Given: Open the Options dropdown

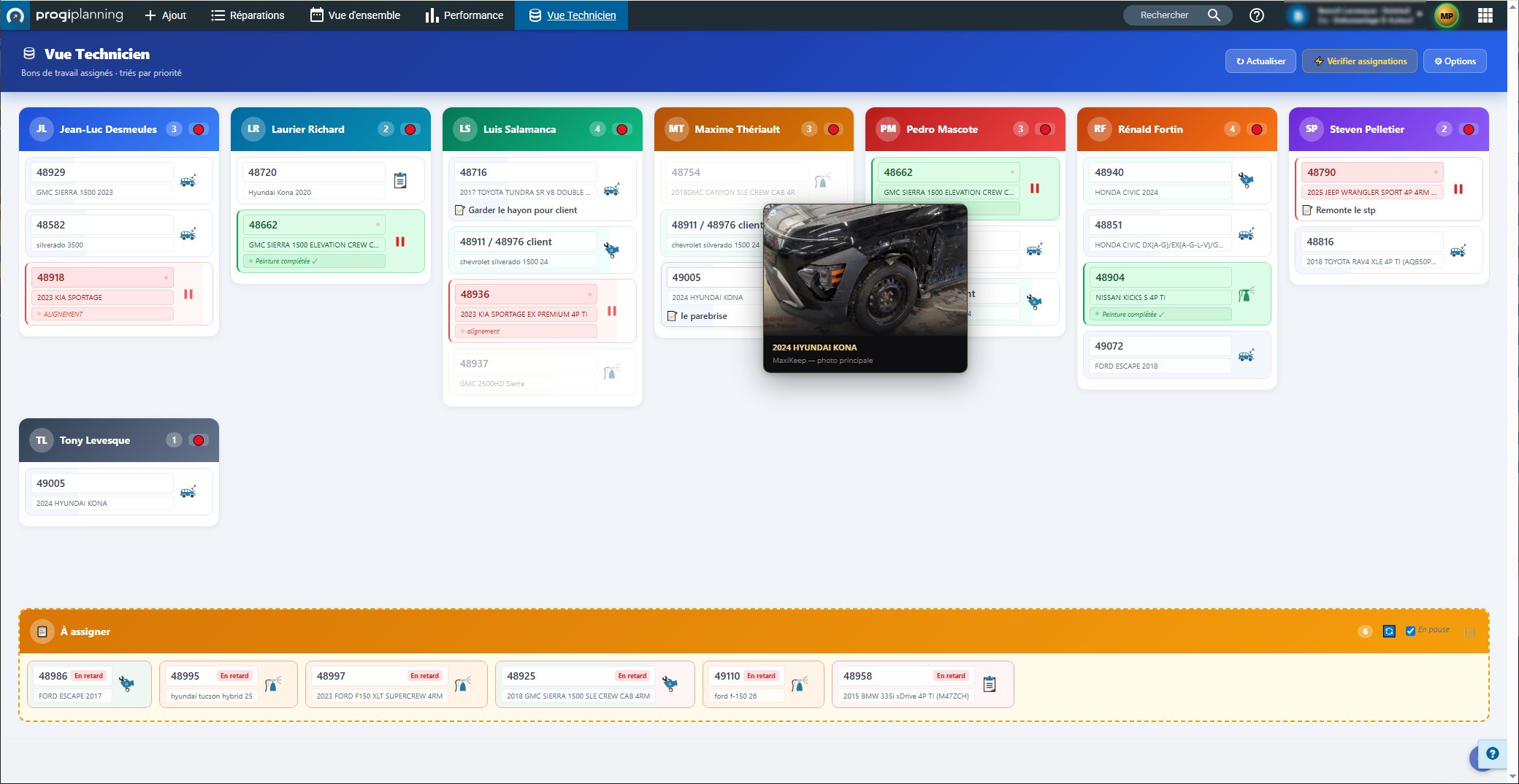Looking at the screenshot, I should 1455,61.
